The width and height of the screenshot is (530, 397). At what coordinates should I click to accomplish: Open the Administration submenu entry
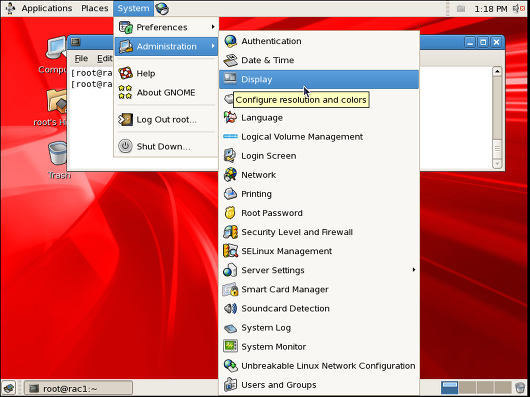click(167, 46)
